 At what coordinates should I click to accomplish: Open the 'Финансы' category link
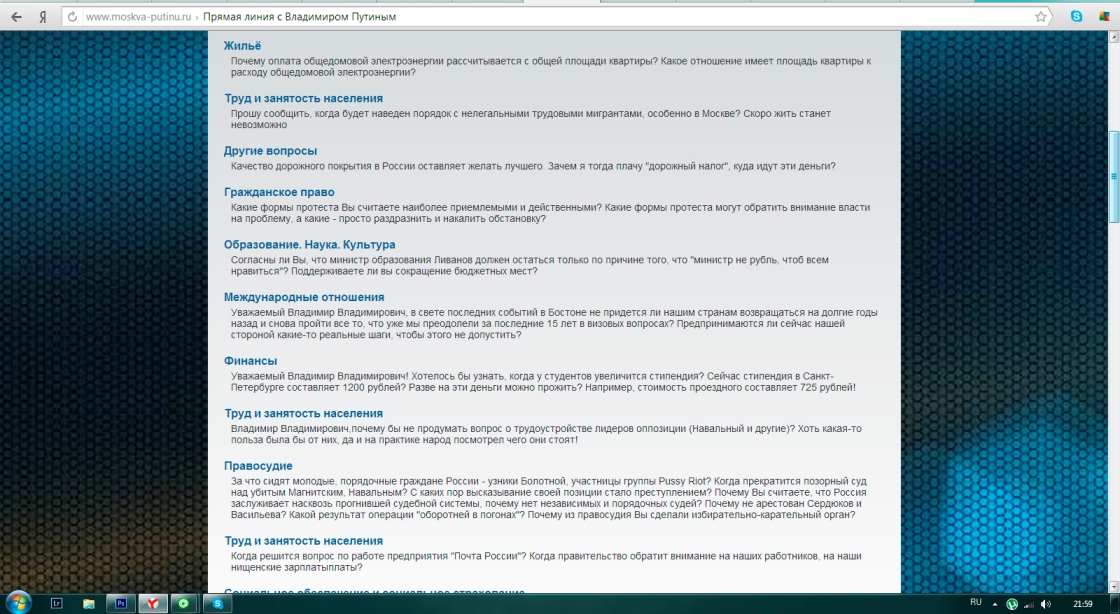[x=250, y=361]
